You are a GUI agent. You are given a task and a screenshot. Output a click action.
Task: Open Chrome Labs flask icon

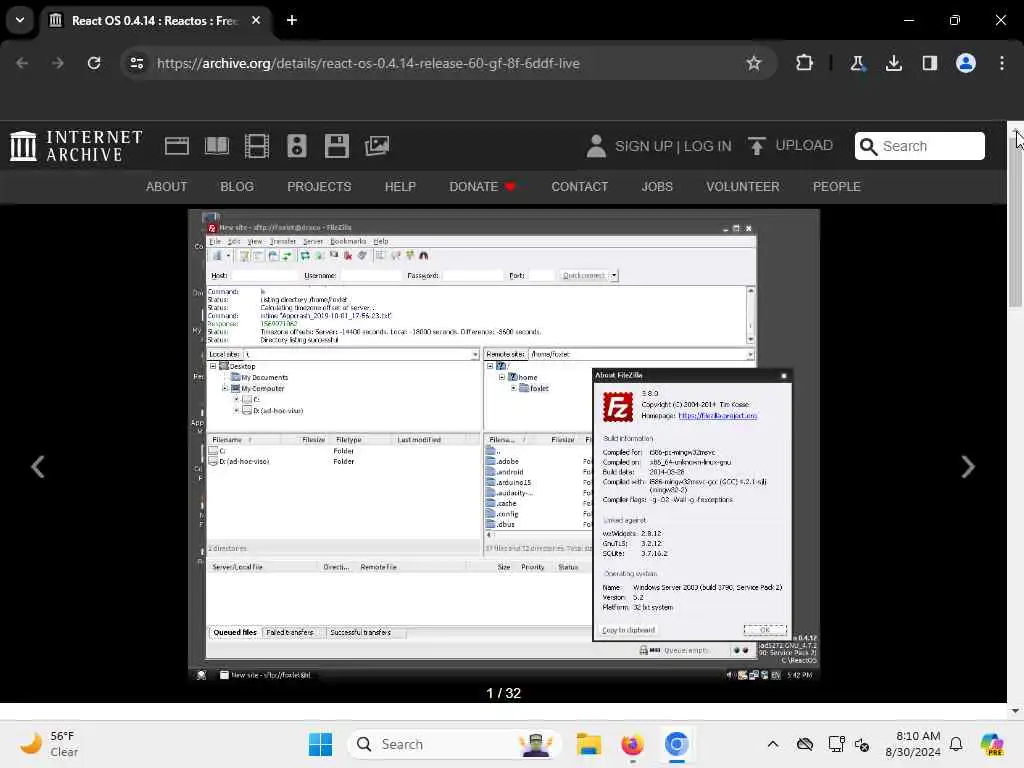tap(857, 63)
